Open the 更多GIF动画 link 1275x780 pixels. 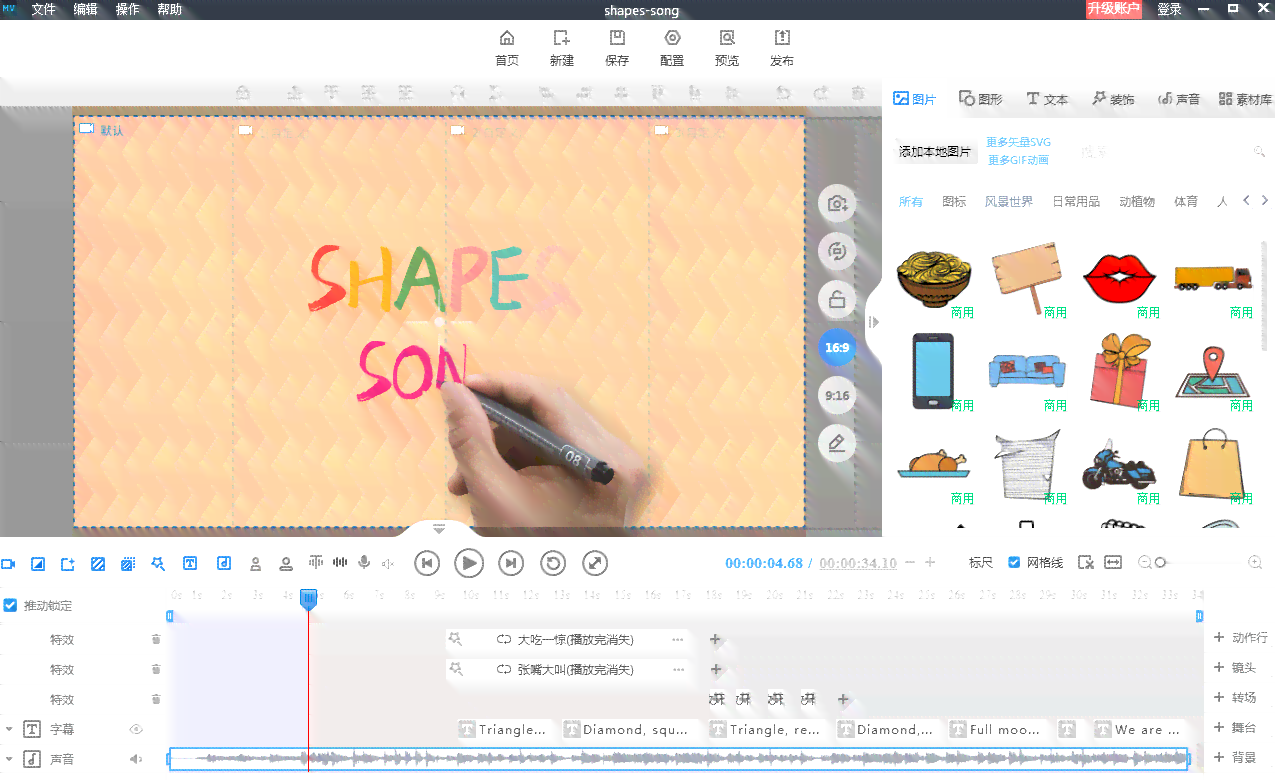1018,160
